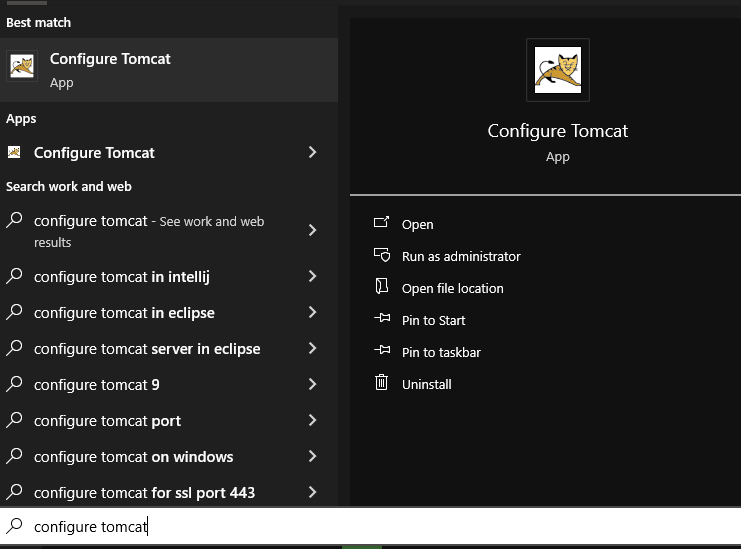The image size is (741, 549).
Task: Expand chevron for 'configure tomcat port'
Action: click(312, 420)
